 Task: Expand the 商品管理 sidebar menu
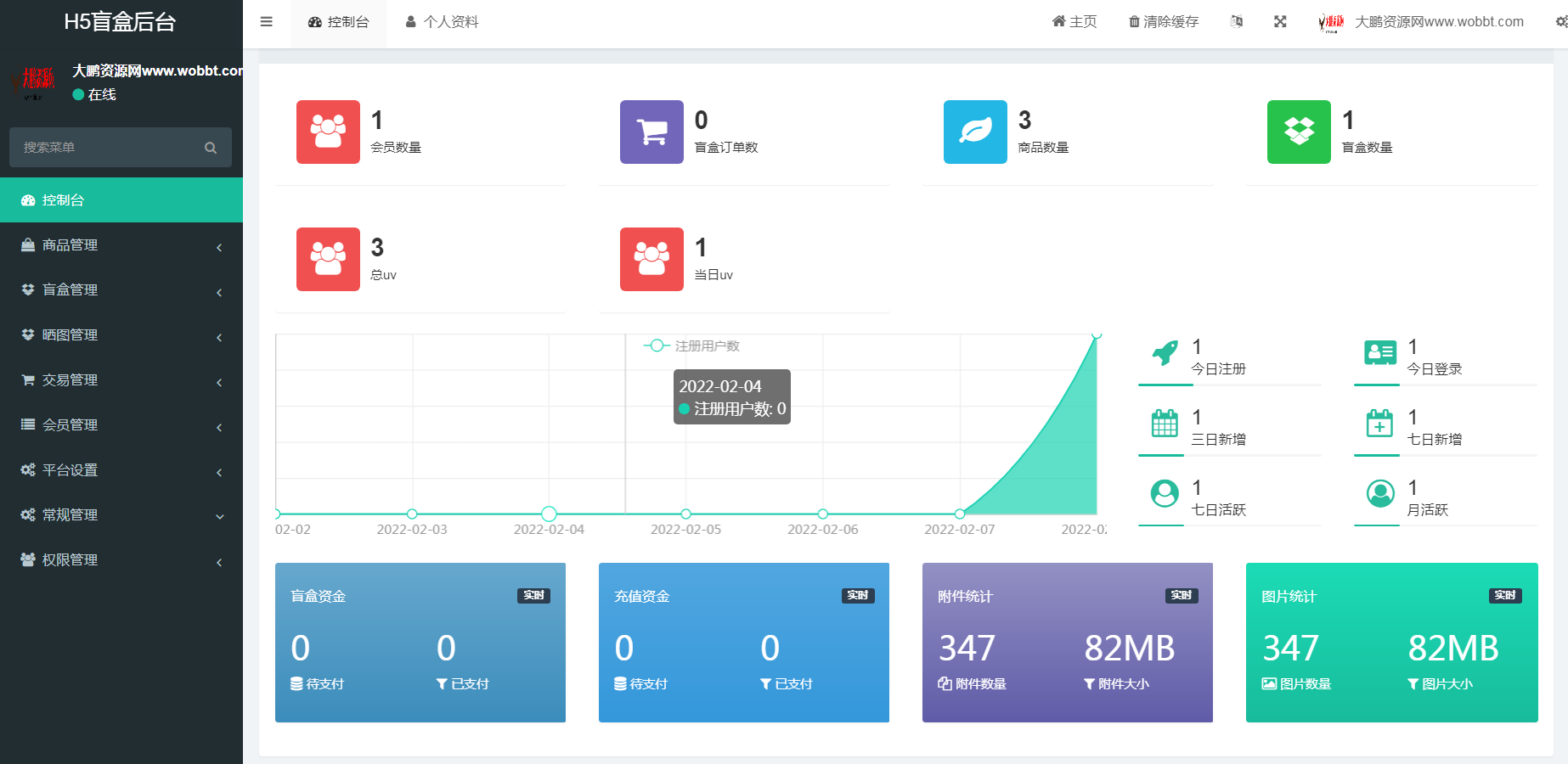click(121, 245)
